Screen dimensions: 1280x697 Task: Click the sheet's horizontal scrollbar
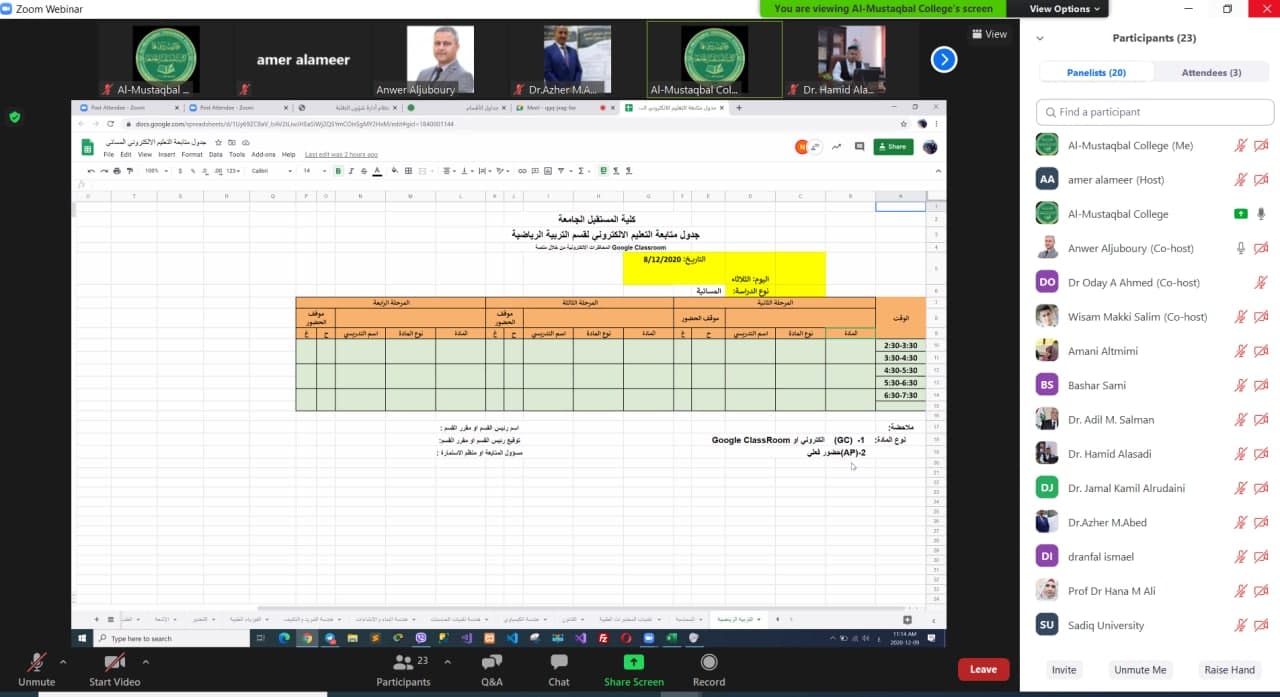(x=580, y=607)
